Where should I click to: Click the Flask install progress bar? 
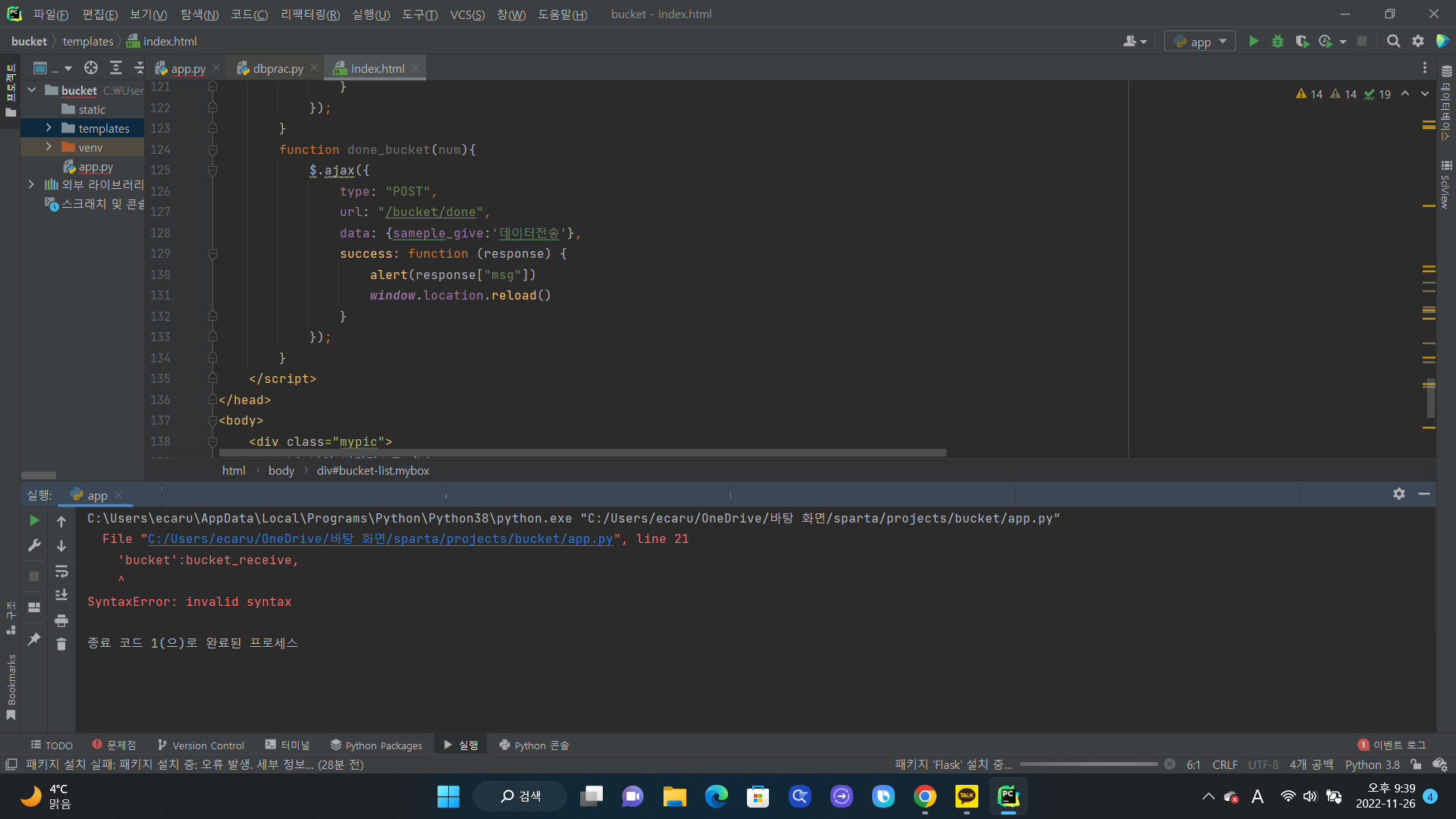click(x=1089, y=764)
